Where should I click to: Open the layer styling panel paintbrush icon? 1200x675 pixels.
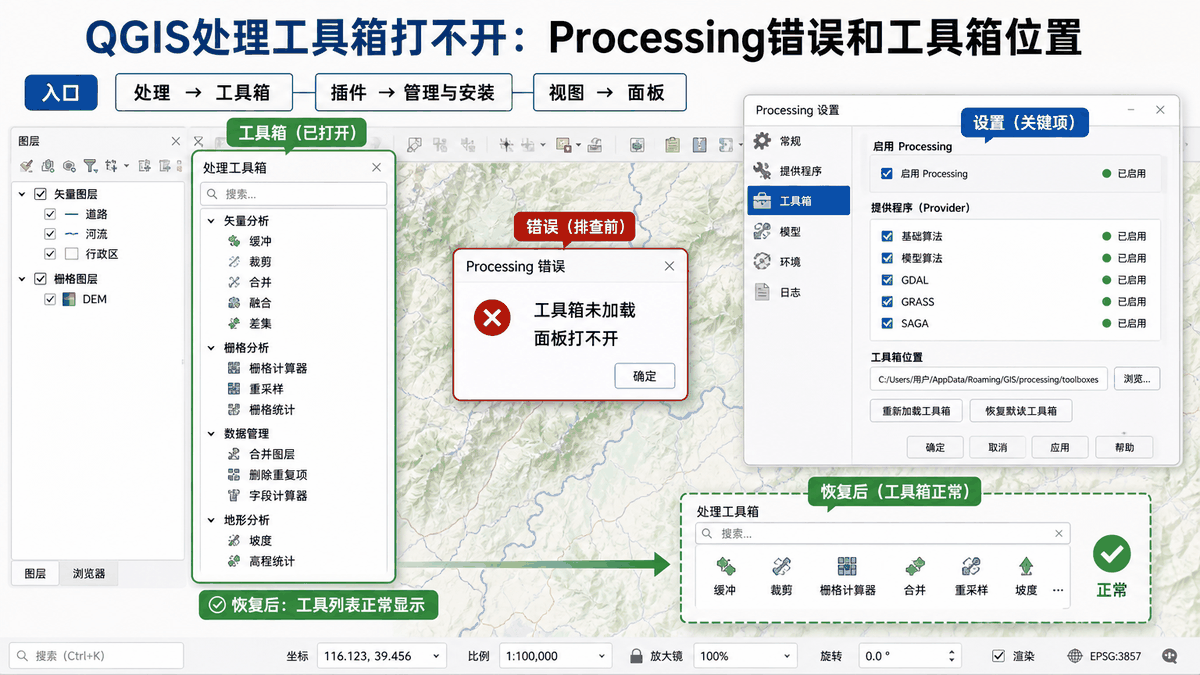coord(27,166)
